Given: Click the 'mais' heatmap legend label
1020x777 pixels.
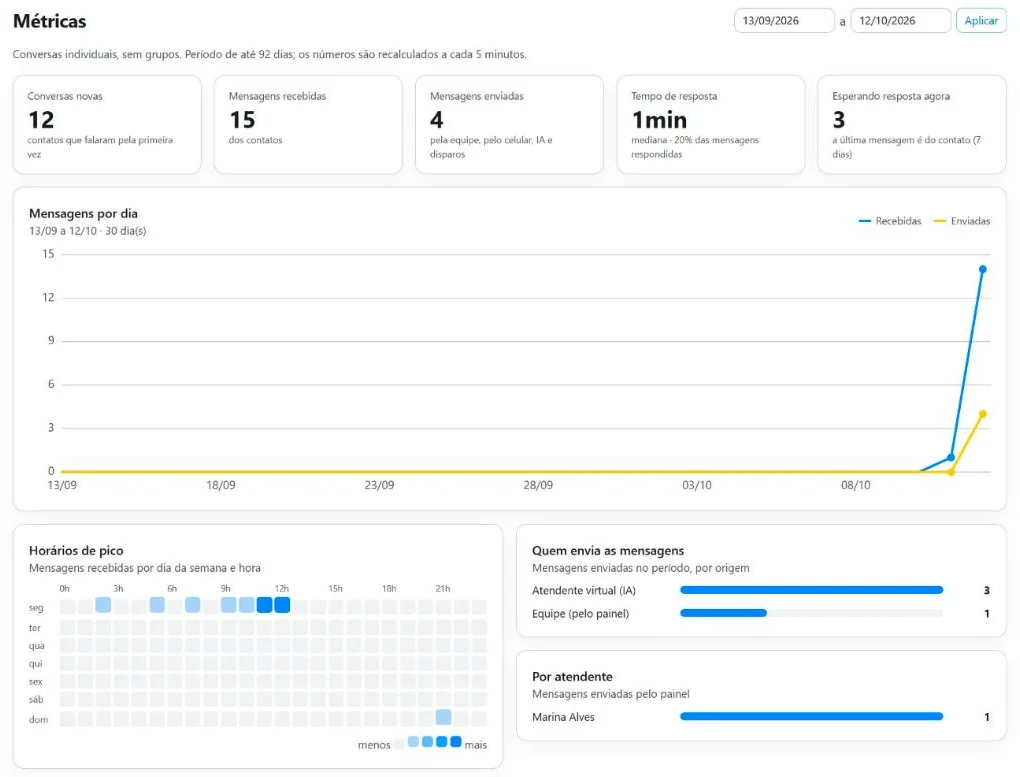Looking at the screenshot, I should point(476,745).
